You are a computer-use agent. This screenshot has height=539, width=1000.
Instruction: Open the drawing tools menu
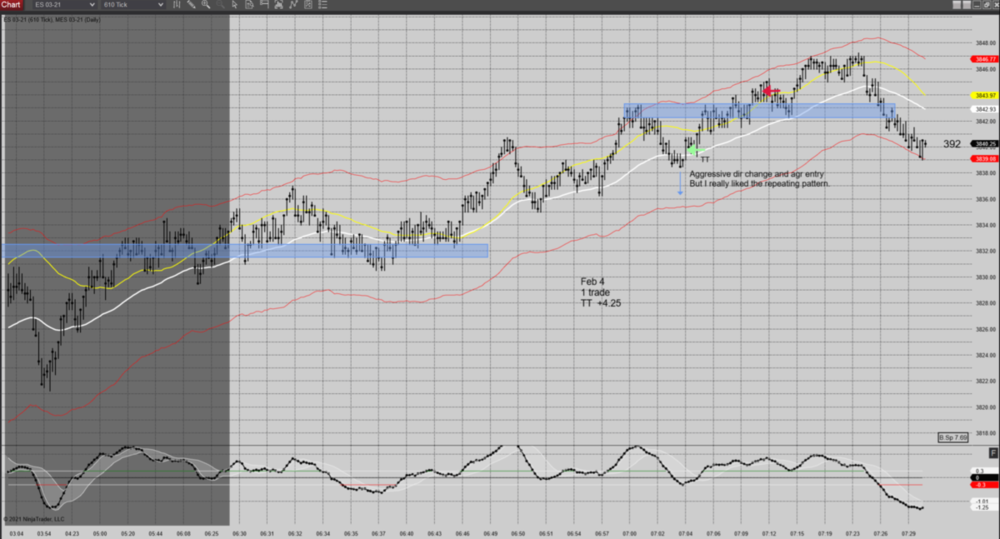coord(190,5)
